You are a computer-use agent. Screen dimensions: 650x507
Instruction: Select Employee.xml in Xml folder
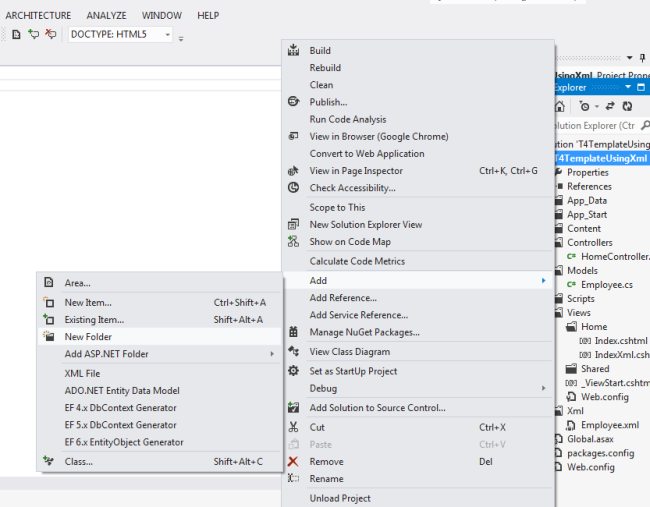click(610, 425)
